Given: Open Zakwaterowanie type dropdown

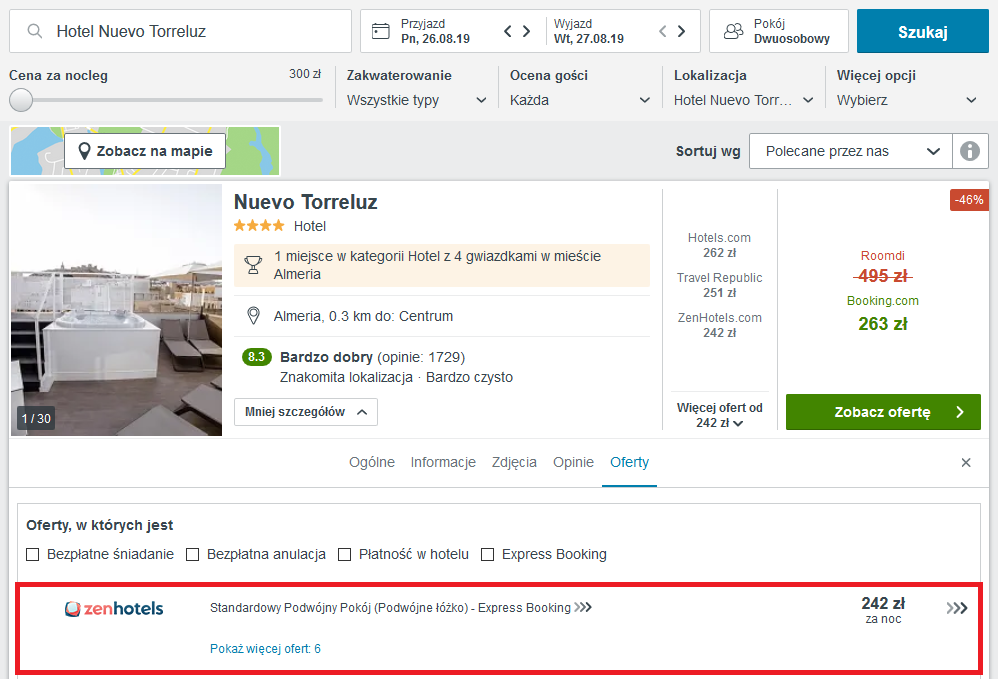Looking at the screenshot, I should [x=416, y=100].
